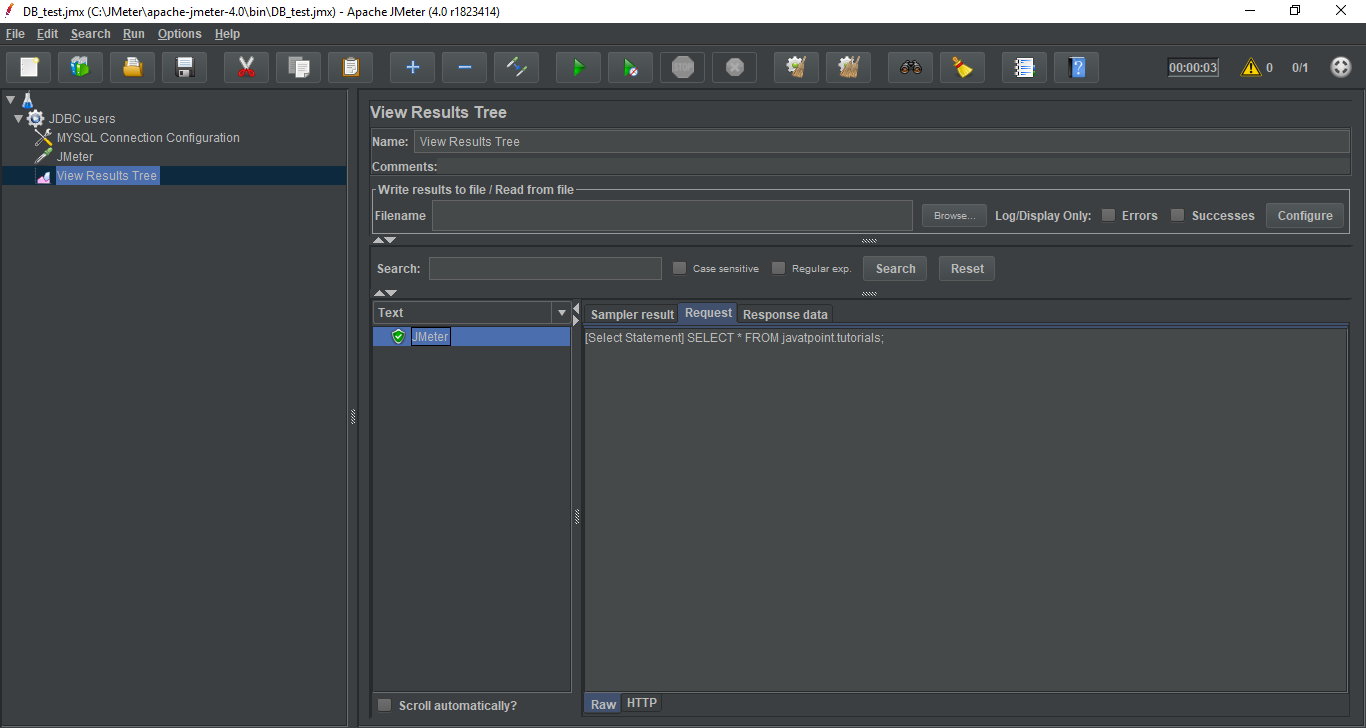Open the File menu
Screen dimensions: 1366x728
15,34
